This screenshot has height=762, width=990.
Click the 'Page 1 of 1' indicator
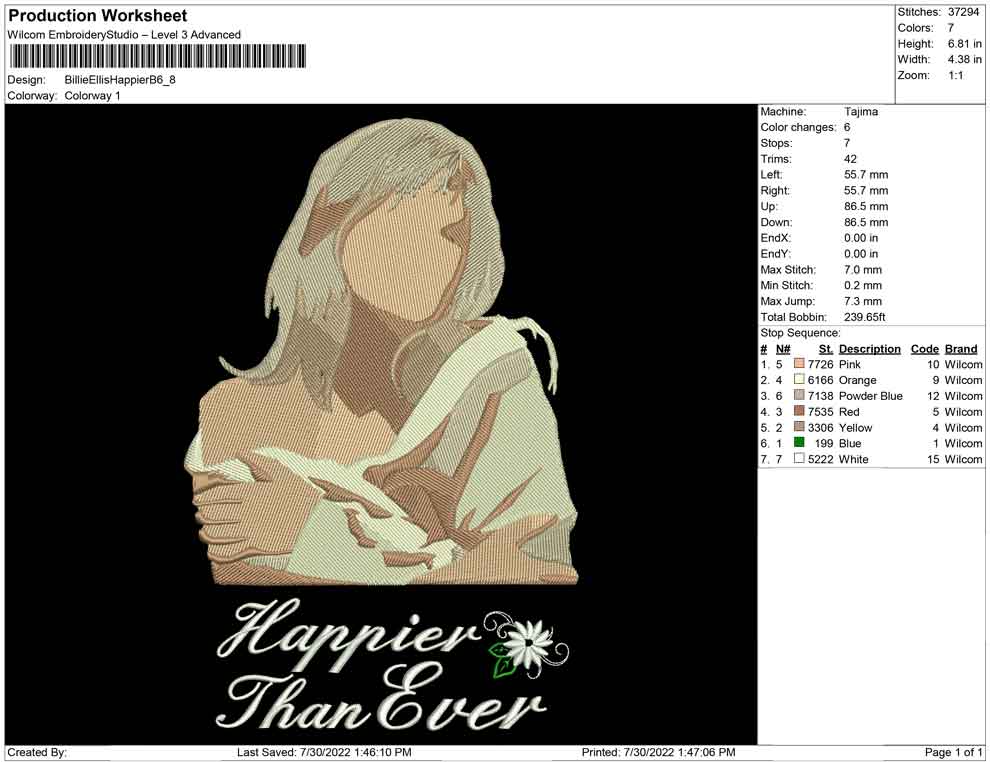[x=953, y=752]
